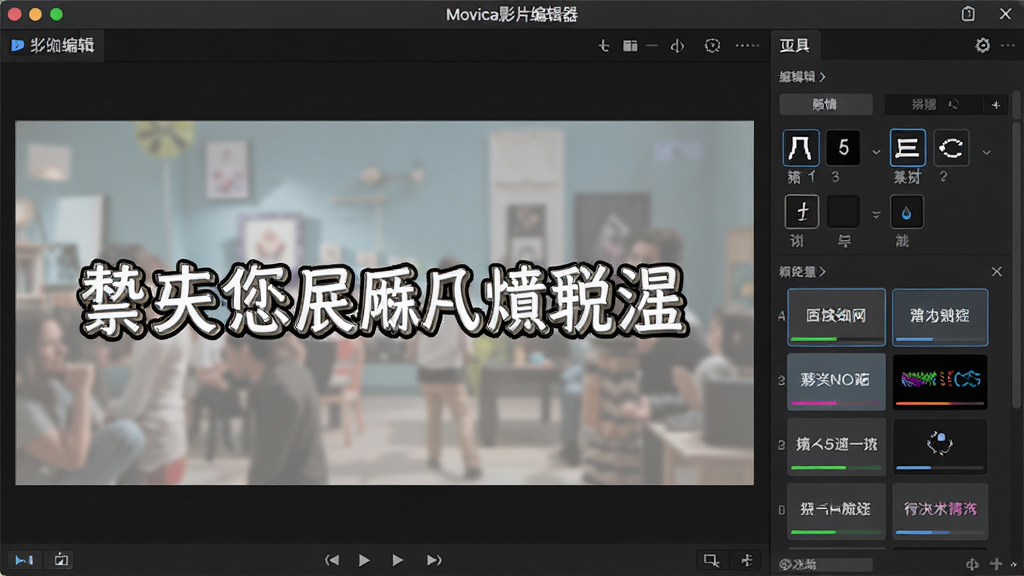The width and height of the screenshot is (1024, 576).
Task: Toggle the split icon in the panel footer
Action: (972, 564)
